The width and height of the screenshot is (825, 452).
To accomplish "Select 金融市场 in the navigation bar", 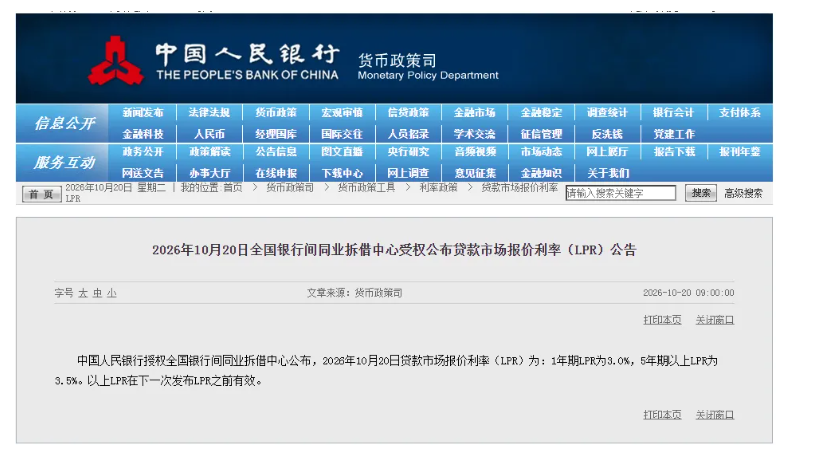I will pos(475,113).
